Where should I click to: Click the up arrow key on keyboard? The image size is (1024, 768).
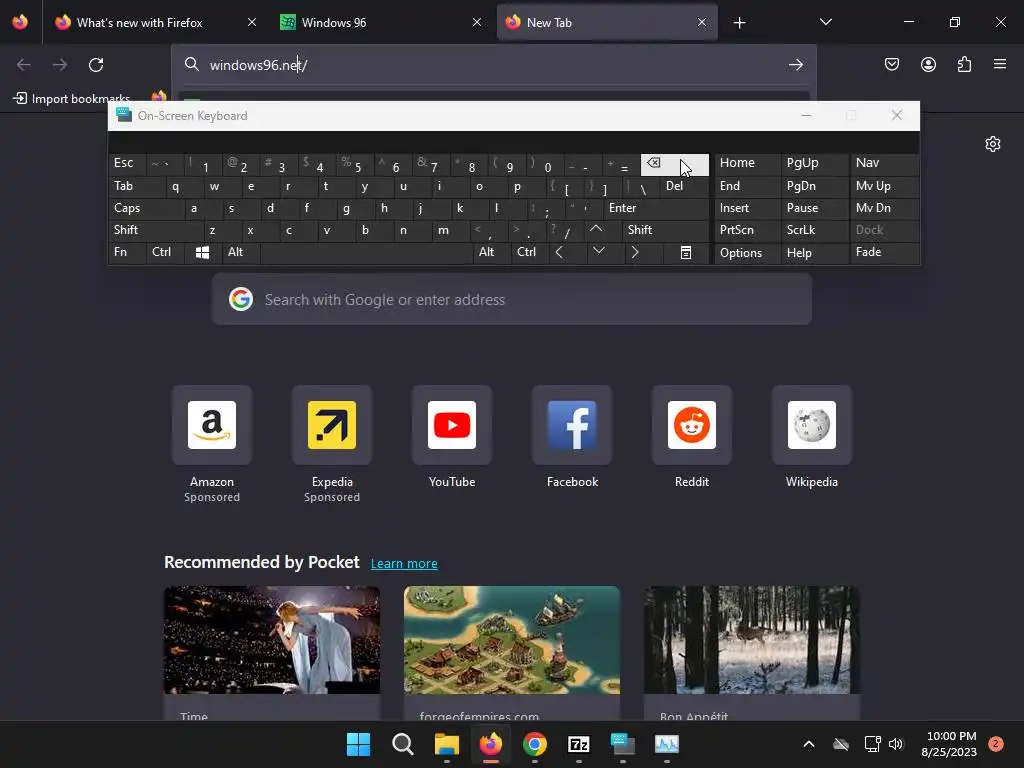[596, 230]
